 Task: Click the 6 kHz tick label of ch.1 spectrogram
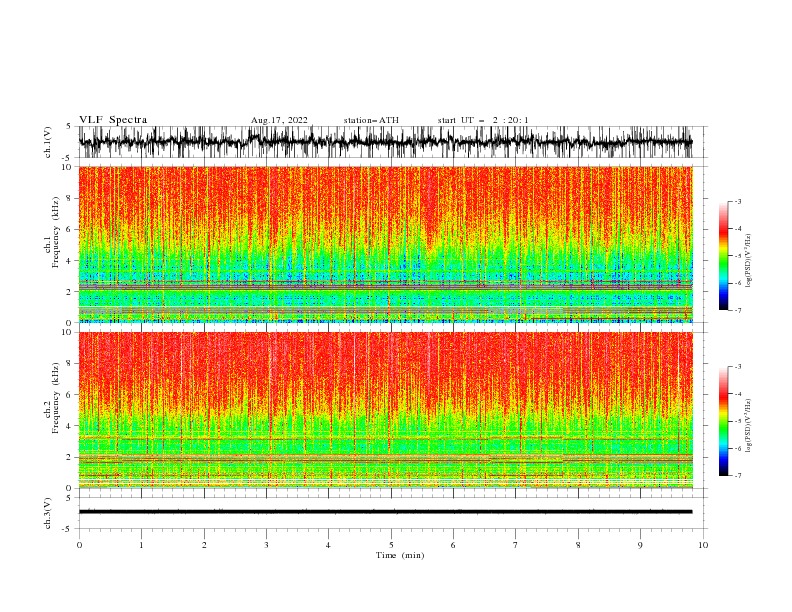point(69,230)
